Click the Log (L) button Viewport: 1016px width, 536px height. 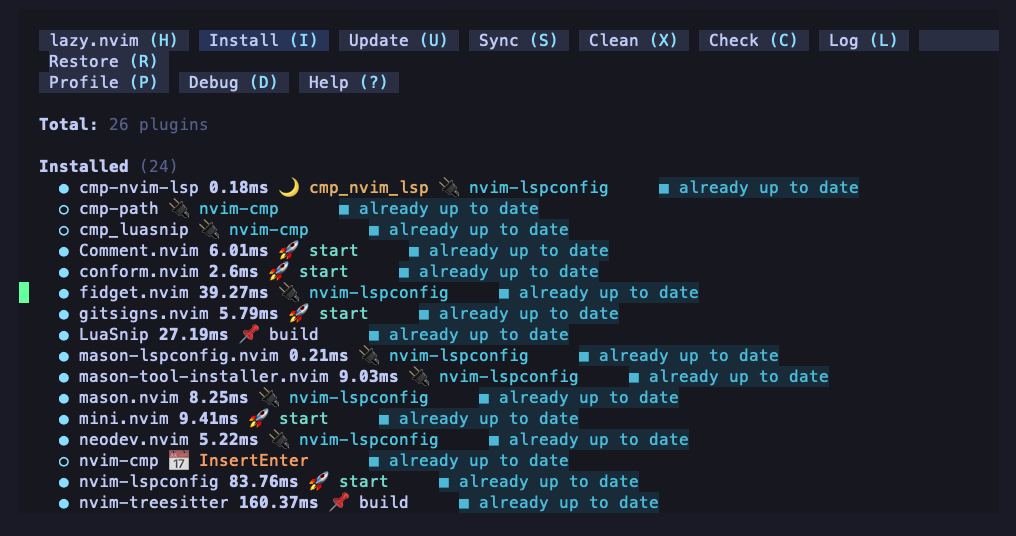[863, 40]
